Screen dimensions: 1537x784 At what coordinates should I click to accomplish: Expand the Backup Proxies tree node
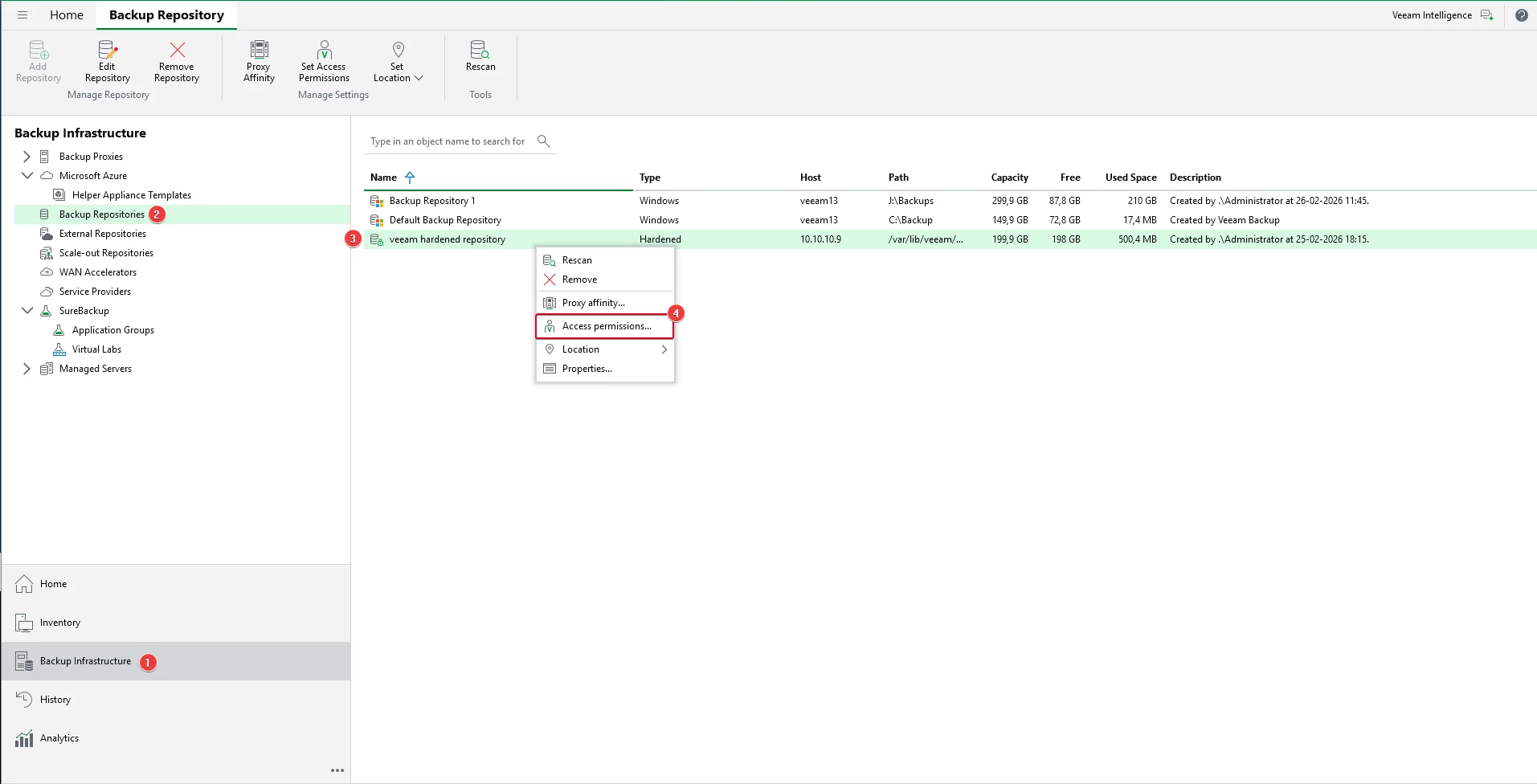pos(27,157)
